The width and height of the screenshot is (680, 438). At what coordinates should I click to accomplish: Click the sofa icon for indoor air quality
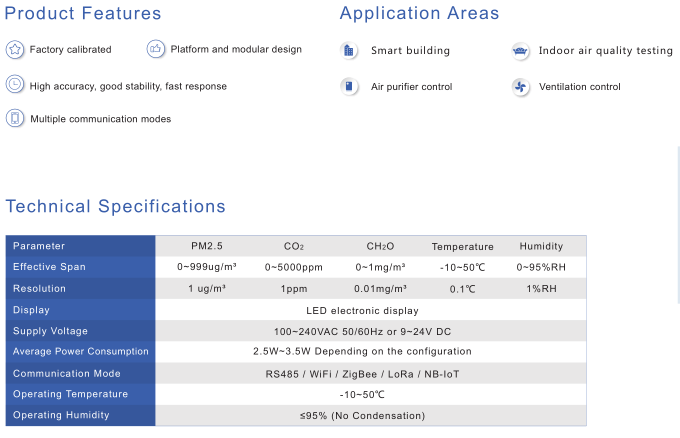pyautogui.click(x=520, y=51)
